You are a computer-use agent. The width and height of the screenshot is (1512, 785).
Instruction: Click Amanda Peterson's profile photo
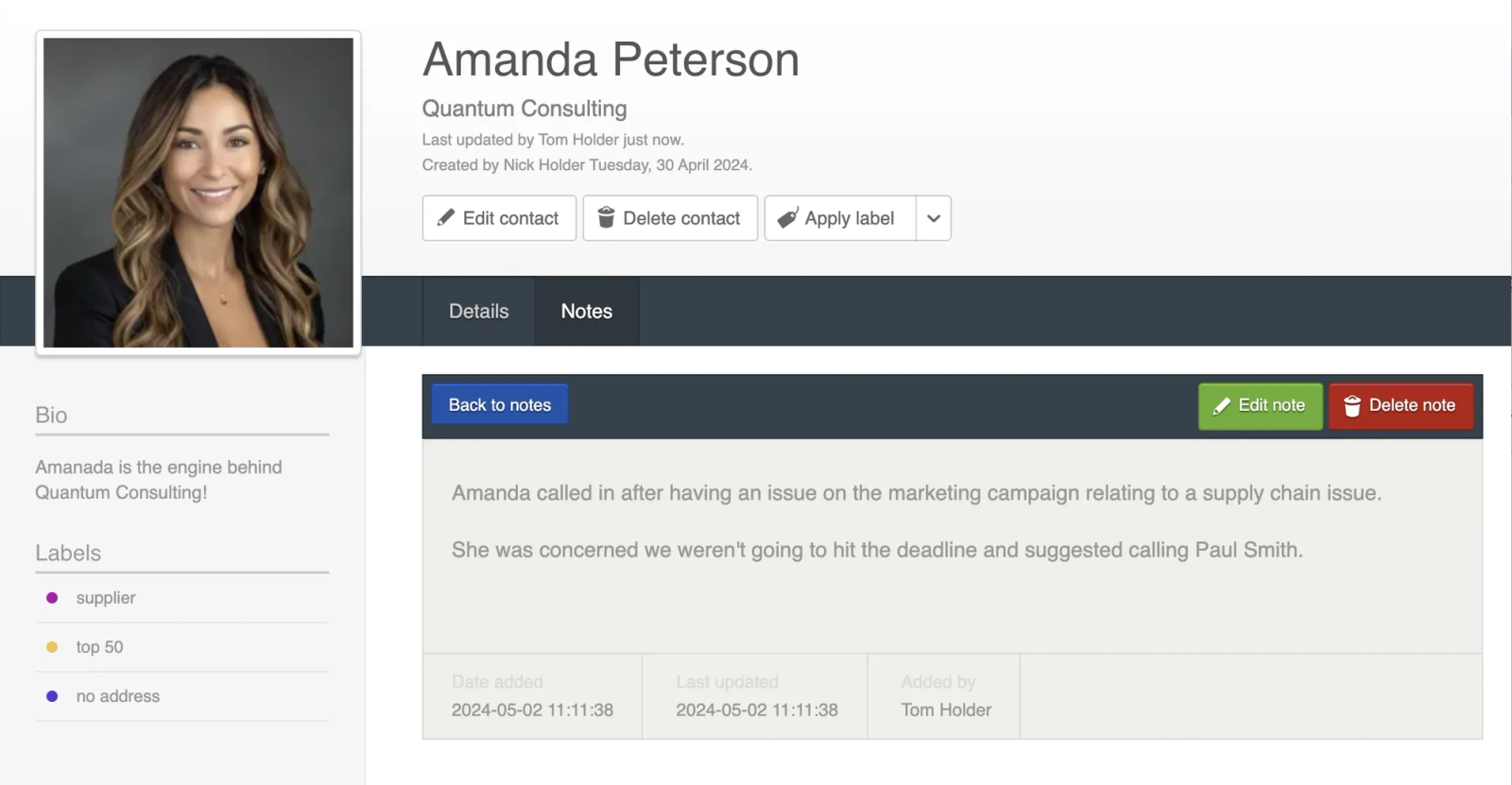[198, 192]
